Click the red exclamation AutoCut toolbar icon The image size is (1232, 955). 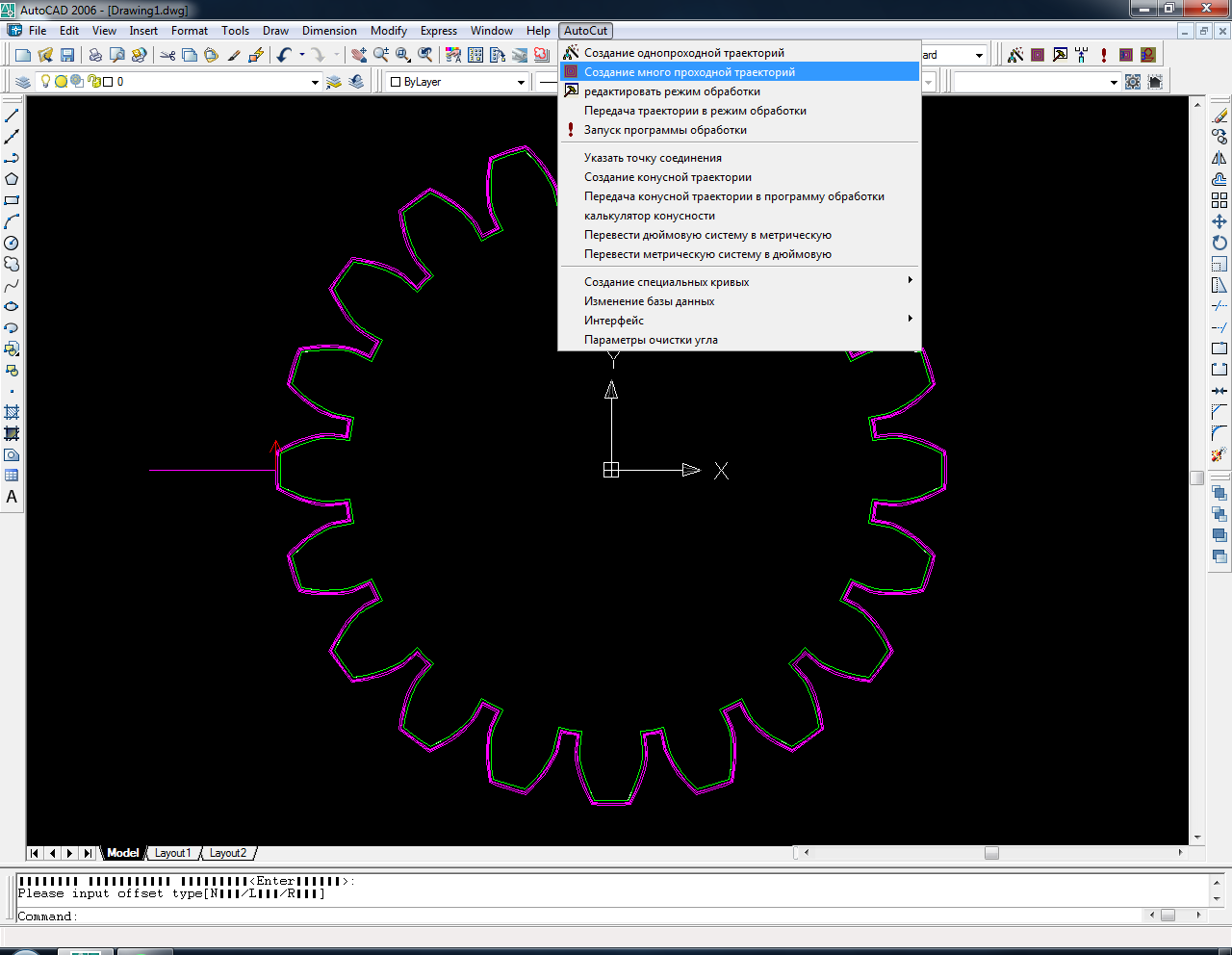pyautogui.click(x=1104, y=55)
